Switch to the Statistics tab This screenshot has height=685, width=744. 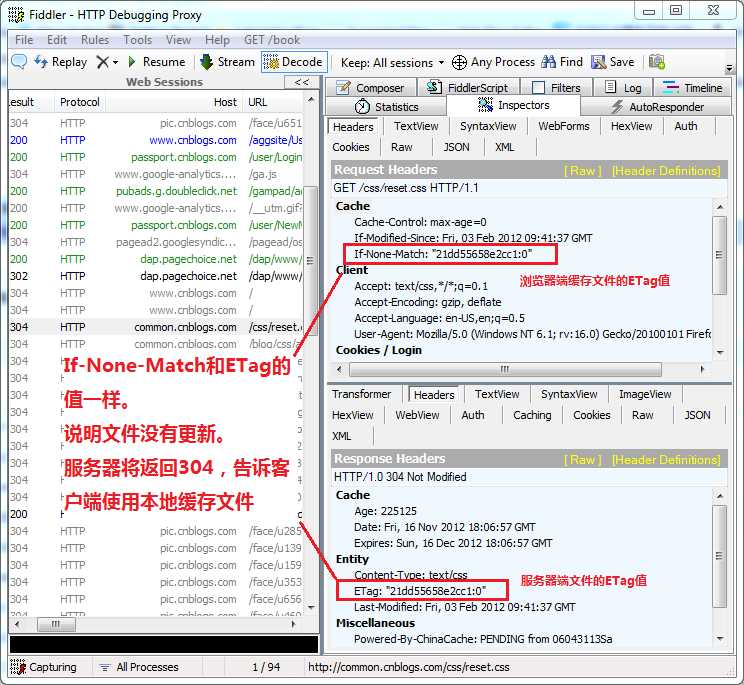[x=387, y=107]
